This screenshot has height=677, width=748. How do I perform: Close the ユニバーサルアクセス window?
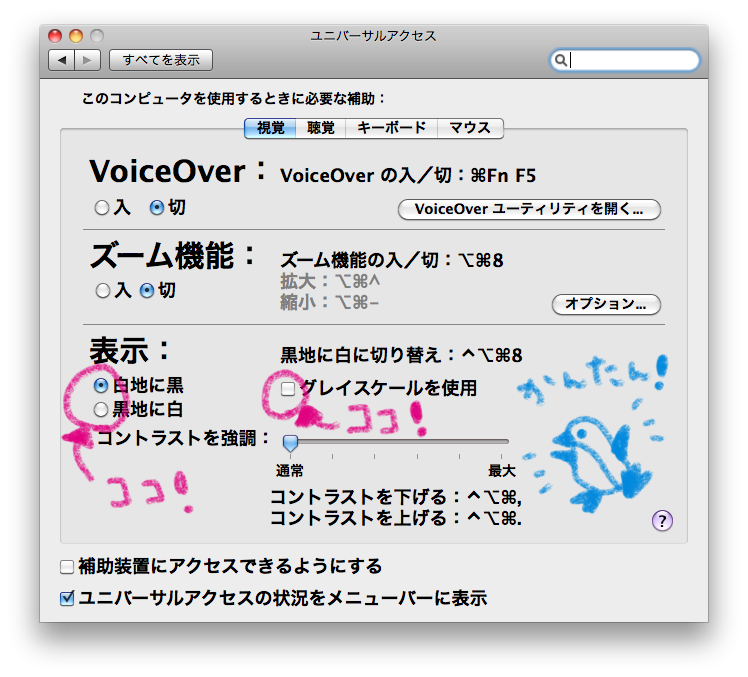[x=55, y=36]
